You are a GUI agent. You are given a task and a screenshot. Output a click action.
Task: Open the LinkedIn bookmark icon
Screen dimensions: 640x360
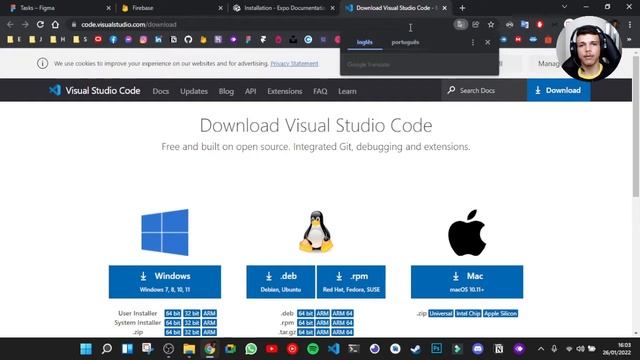coord(158,40)
